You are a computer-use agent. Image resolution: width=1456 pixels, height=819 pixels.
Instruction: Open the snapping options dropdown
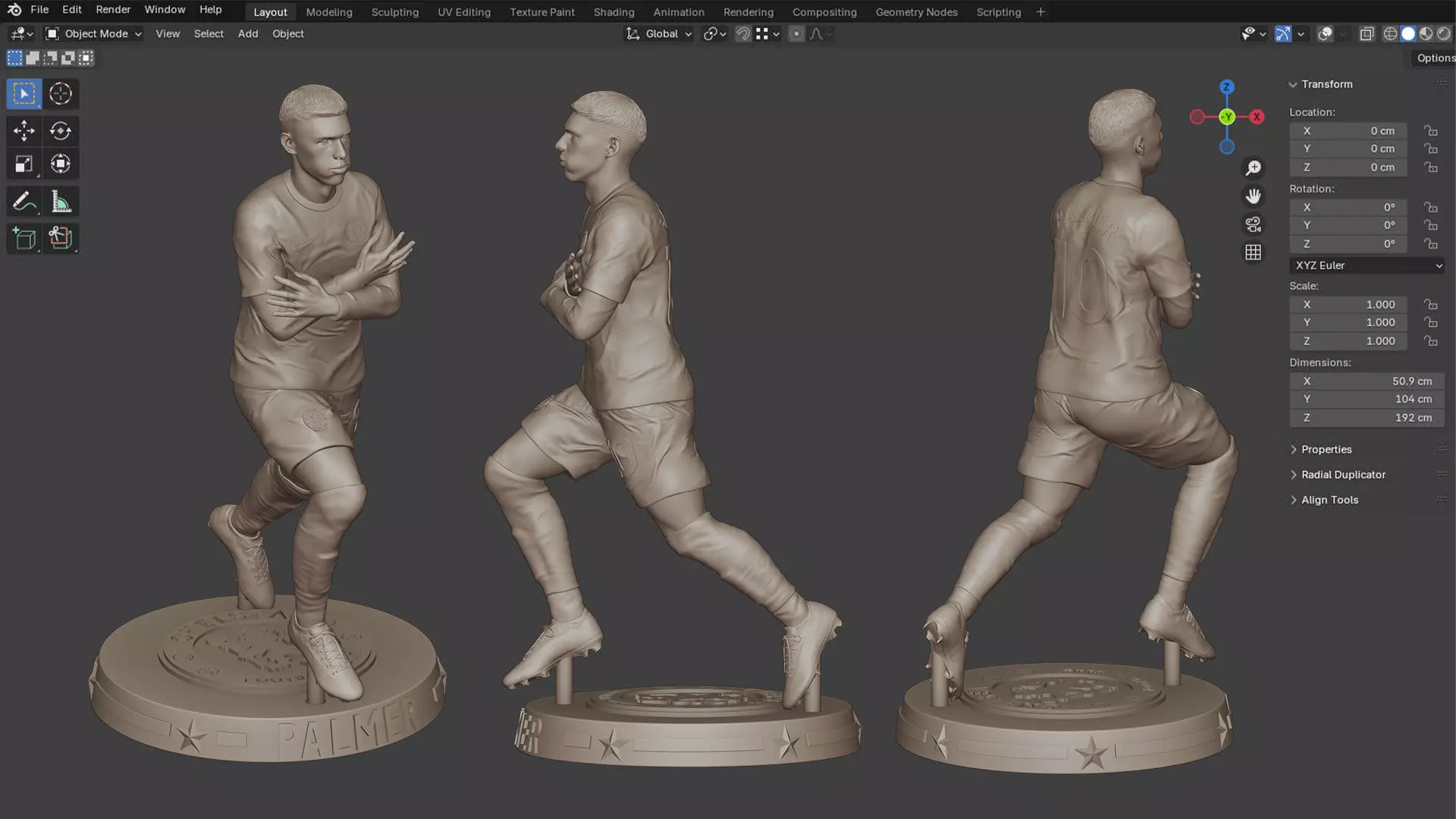[x=767, y=34]
